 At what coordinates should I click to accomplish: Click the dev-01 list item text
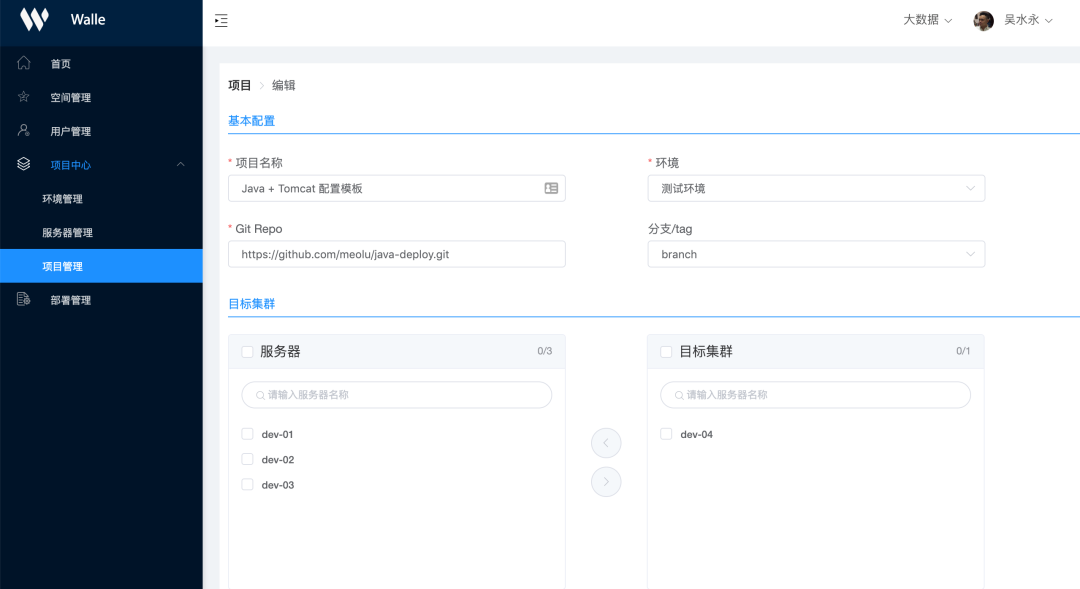278,435
